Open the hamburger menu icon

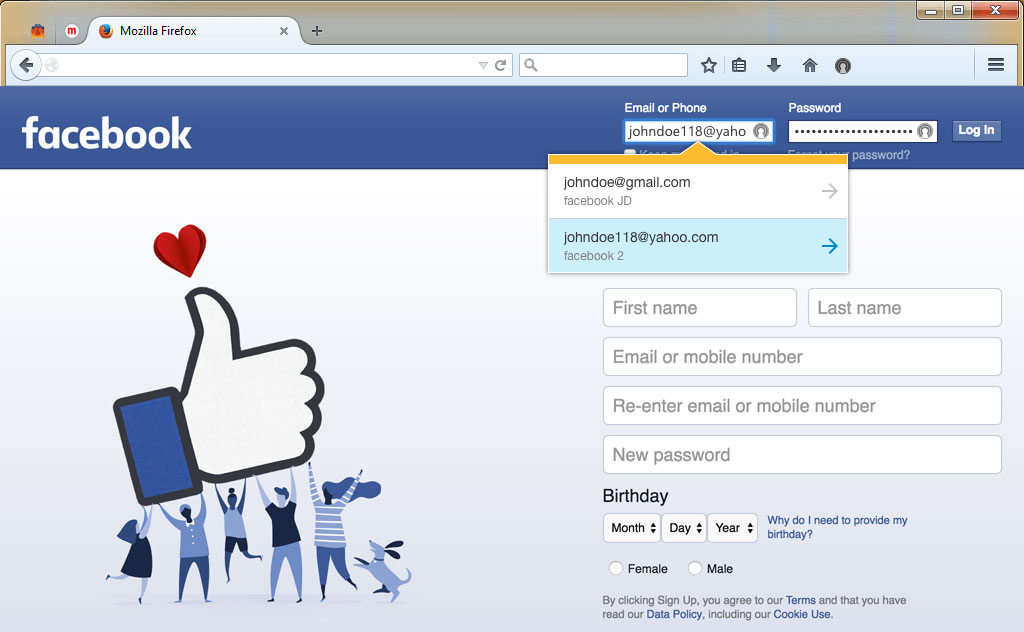[x=996, y=65]
